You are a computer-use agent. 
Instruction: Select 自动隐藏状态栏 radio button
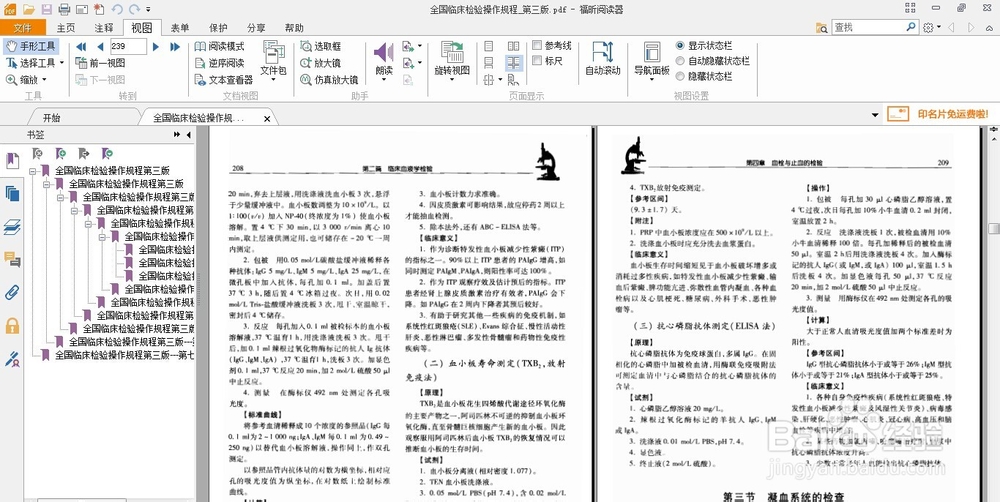(680, 61)
